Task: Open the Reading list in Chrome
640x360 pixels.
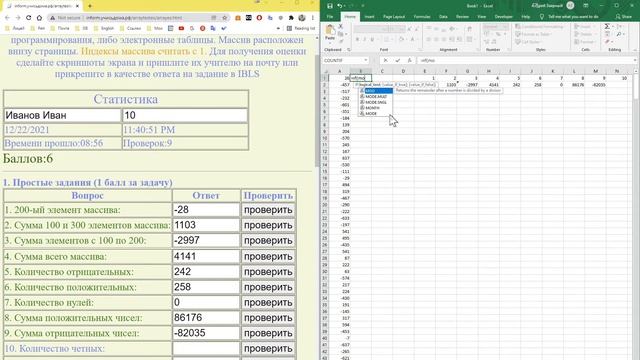Action: point(301,28)
